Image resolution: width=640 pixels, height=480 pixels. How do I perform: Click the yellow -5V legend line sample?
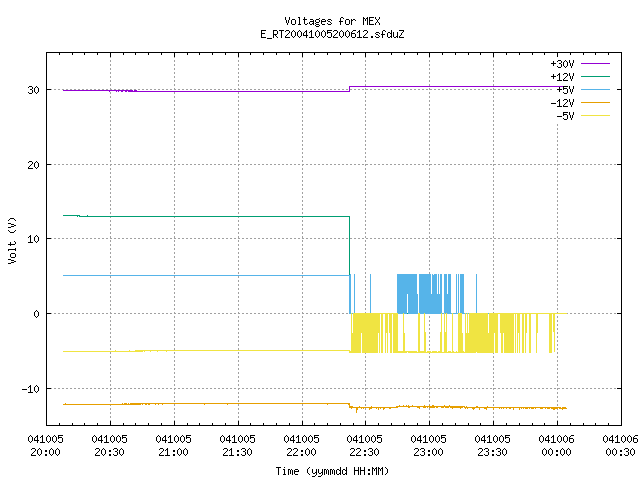(x=595, y=116)
